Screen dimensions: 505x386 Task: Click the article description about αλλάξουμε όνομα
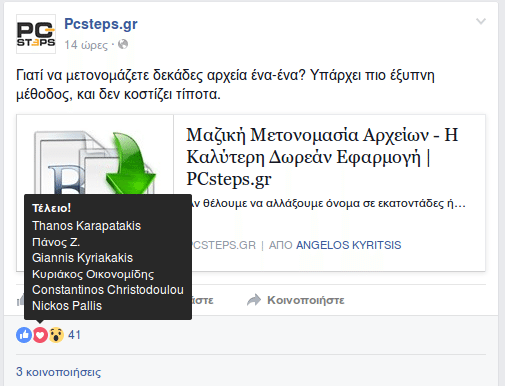click(x=328, y=203)
